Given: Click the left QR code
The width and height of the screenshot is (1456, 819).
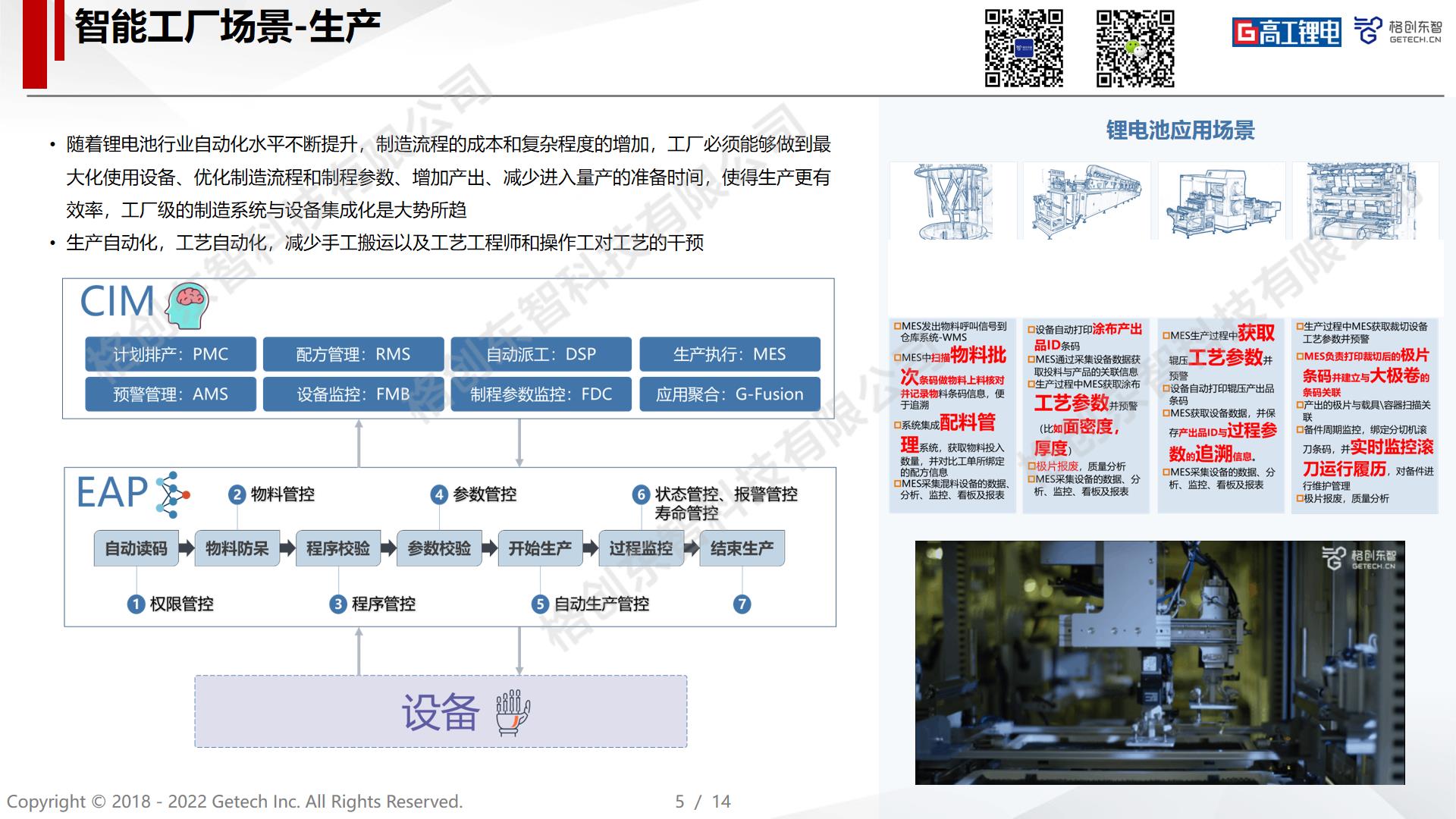Looking at the screenshot, I should pos(1024,48).
